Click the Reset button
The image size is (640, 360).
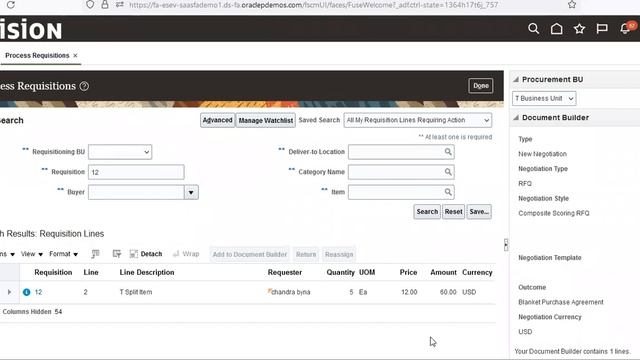453,212
